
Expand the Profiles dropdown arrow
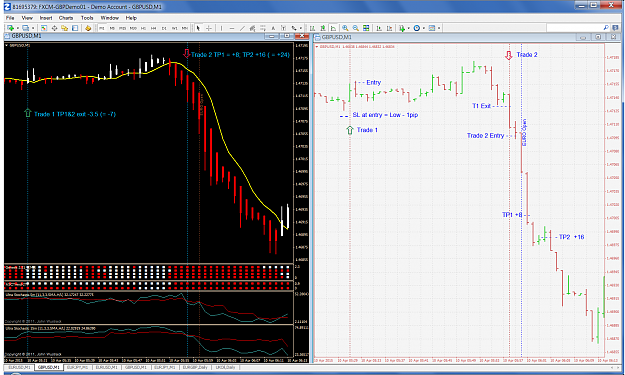tap(33, 28)
